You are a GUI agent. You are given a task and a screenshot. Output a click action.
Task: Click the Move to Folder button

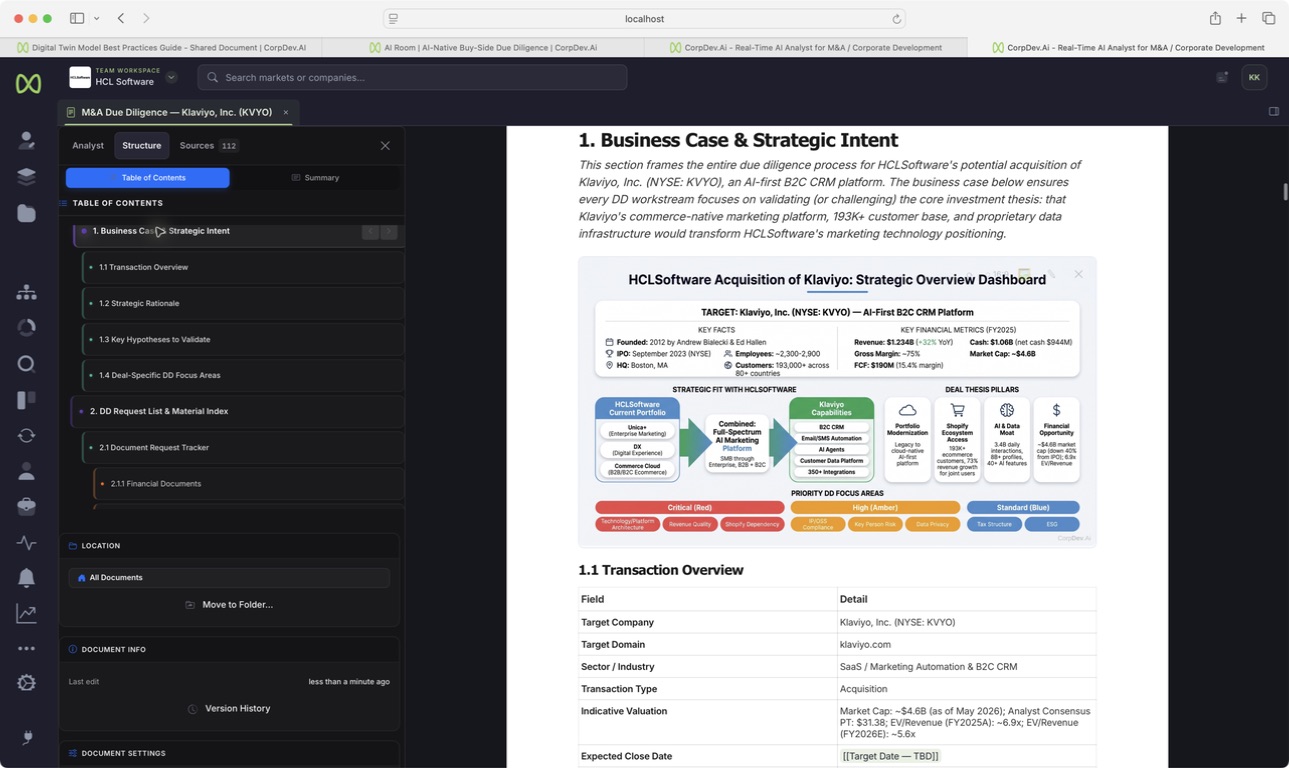click(x=229, y=605)
